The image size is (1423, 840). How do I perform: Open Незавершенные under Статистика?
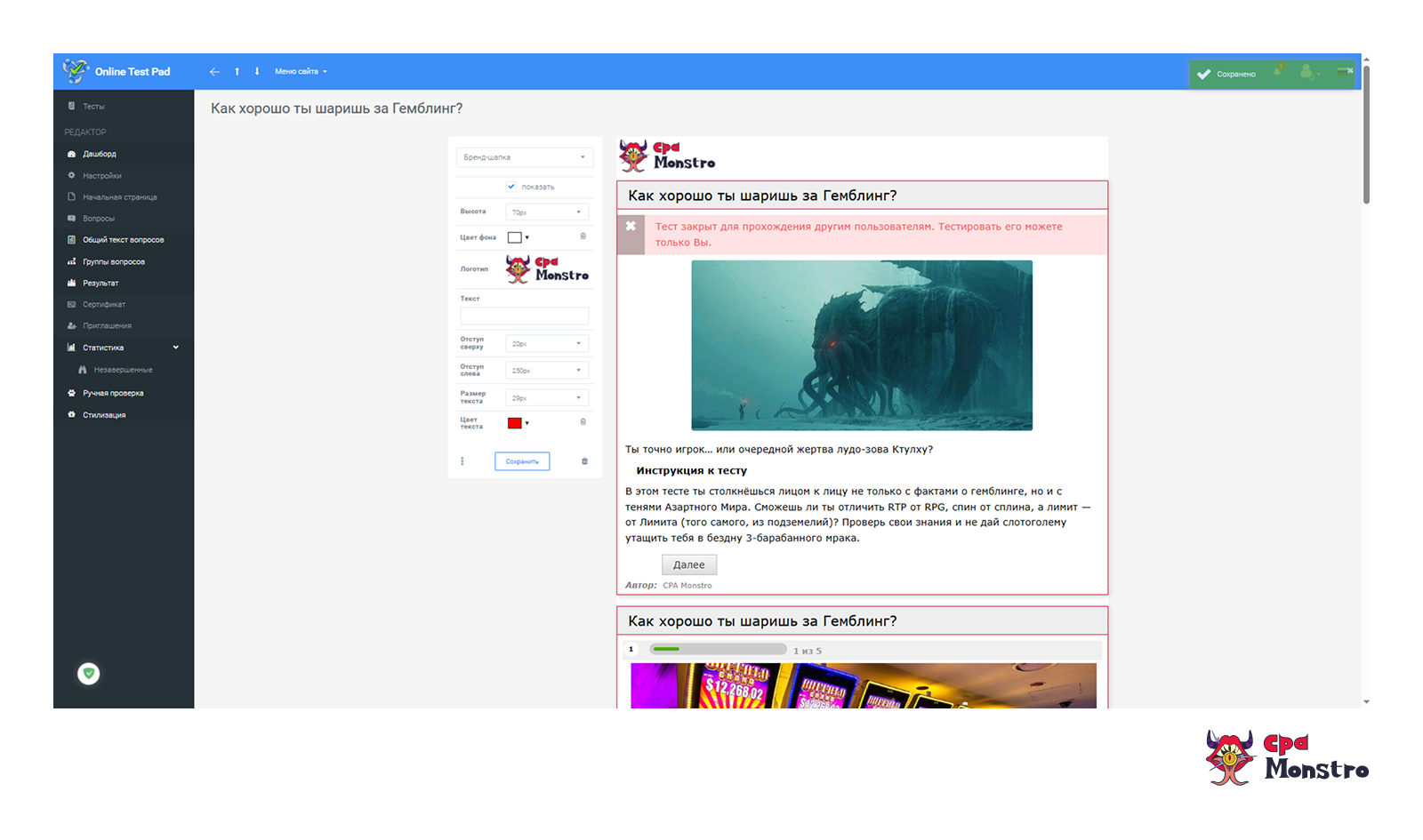[x=124, y=370]
